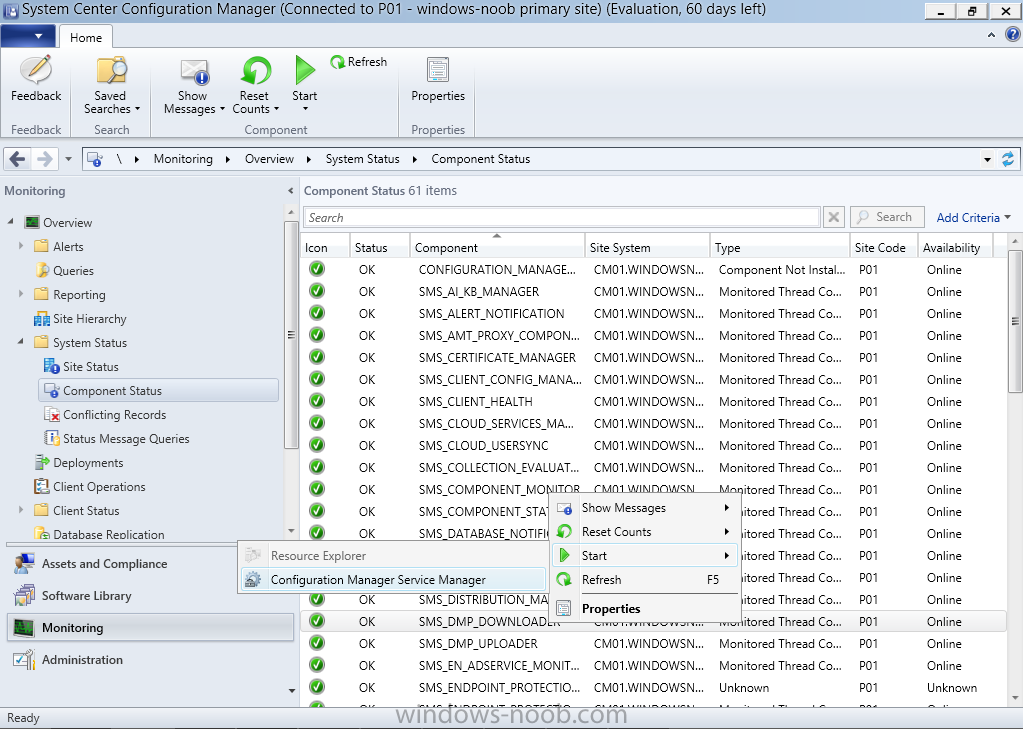Viewport: 1023px width, 729px height.
Task: Launch Configuration Manager Service Manager
Action: pyautogui.click(x=393, y=580)
